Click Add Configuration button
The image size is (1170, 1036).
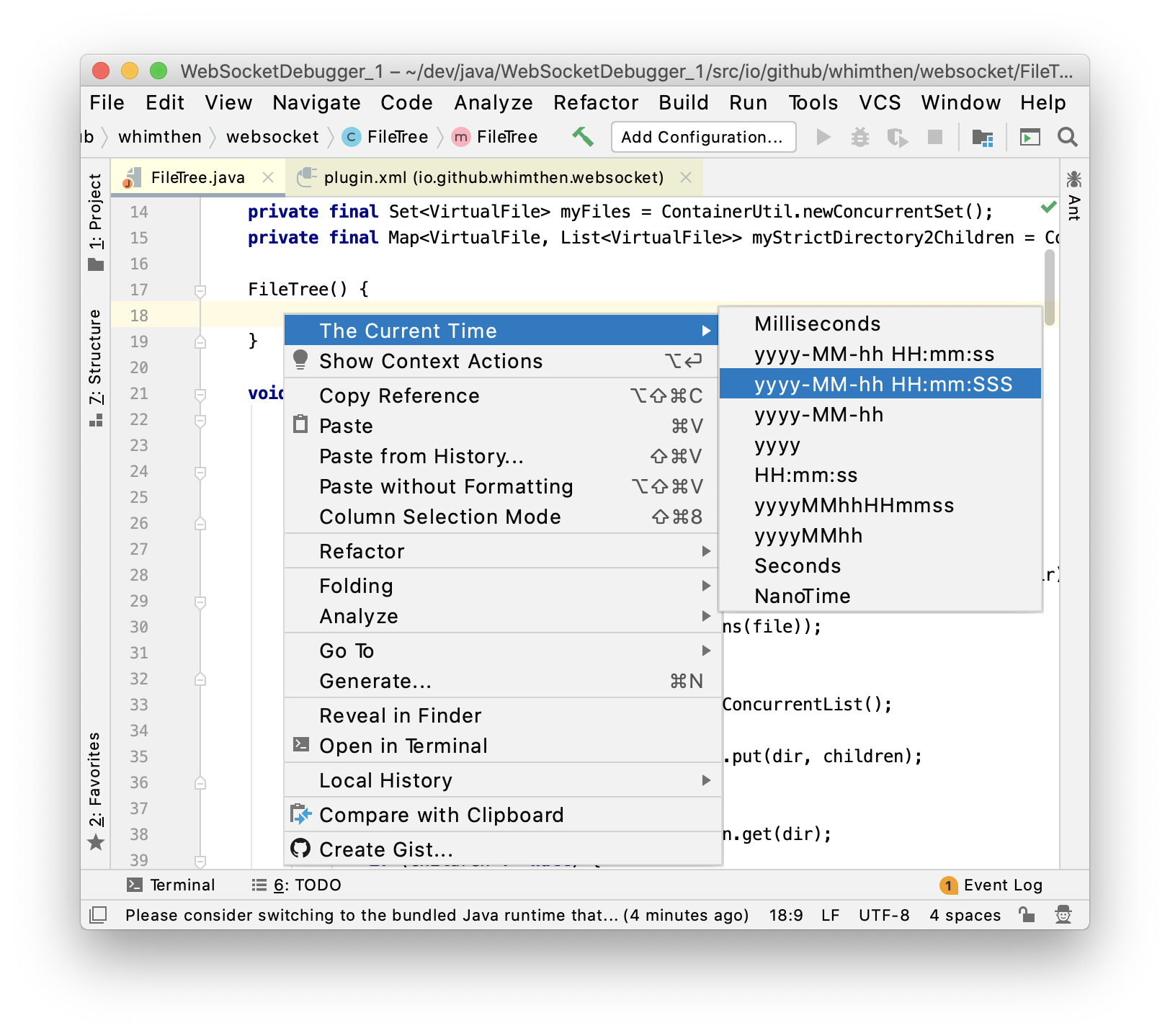(703, 137)
